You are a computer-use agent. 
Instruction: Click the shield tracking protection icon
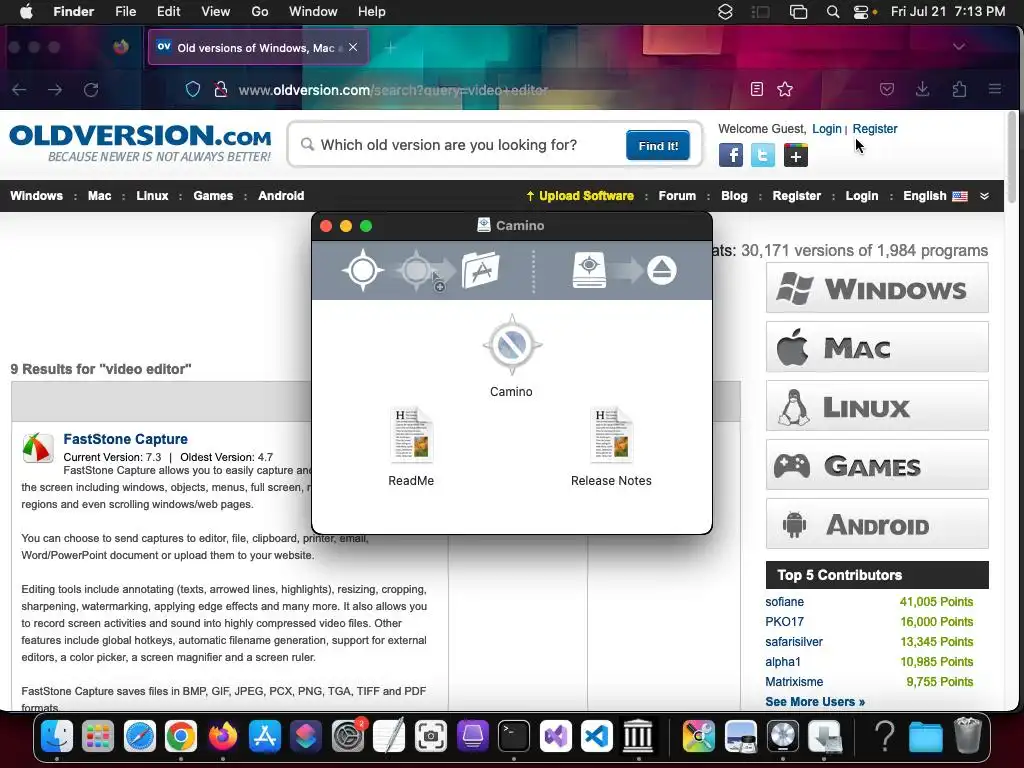(193, 89)
